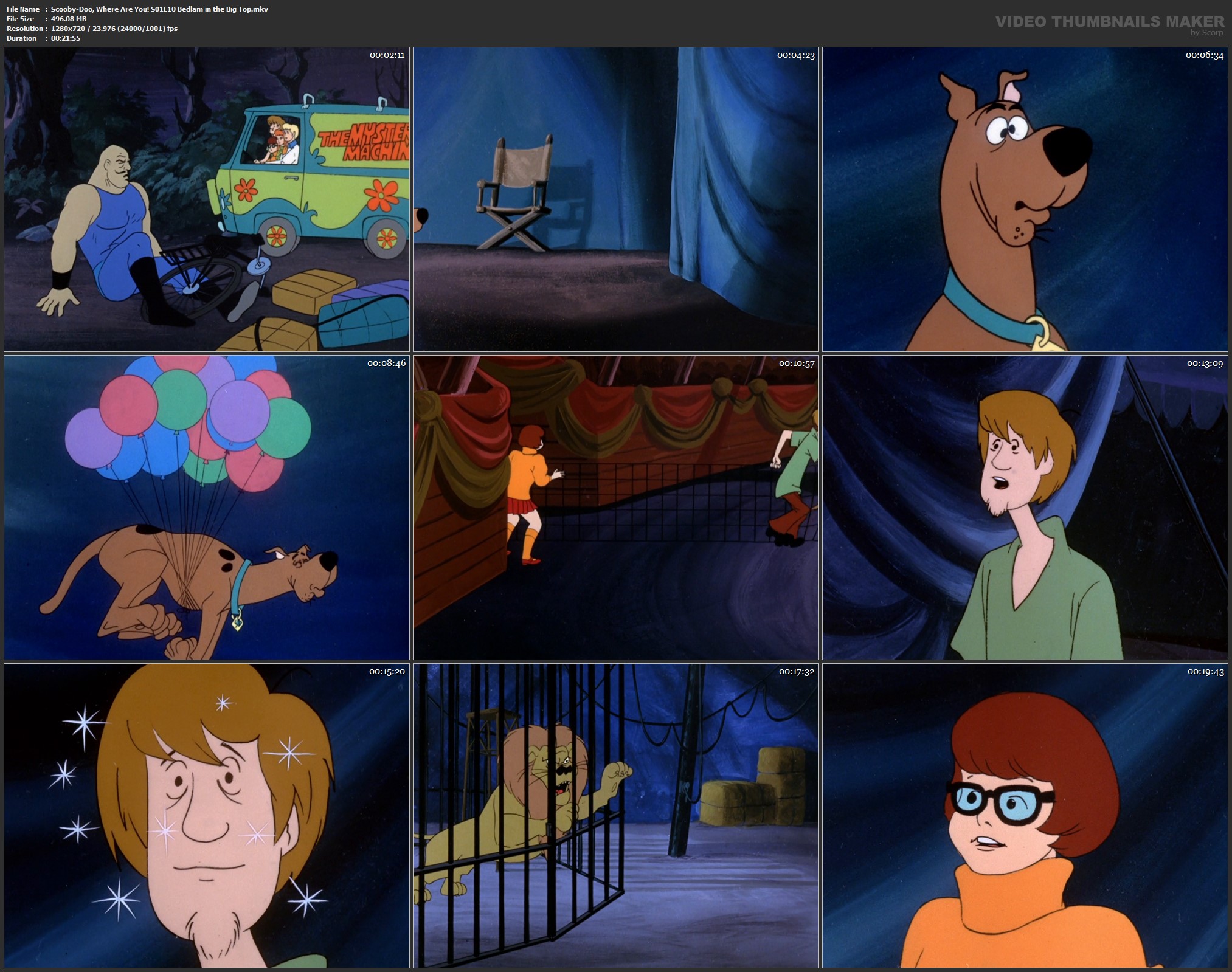This screenshot has height=972, width=1232.
Task: Click the 00:06:34 Scooby-Doo close-up thumbnail
Action: [1025, 199]
